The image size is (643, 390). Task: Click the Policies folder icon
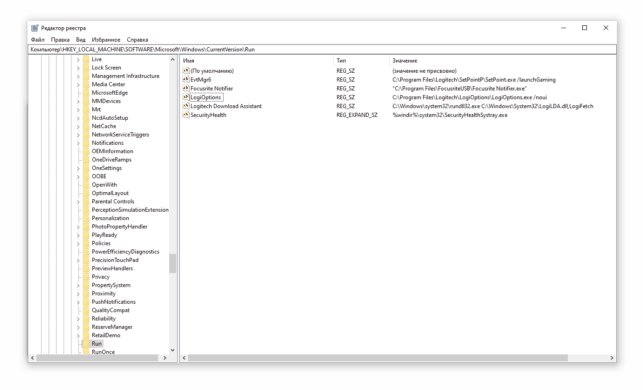pos(86,243)
